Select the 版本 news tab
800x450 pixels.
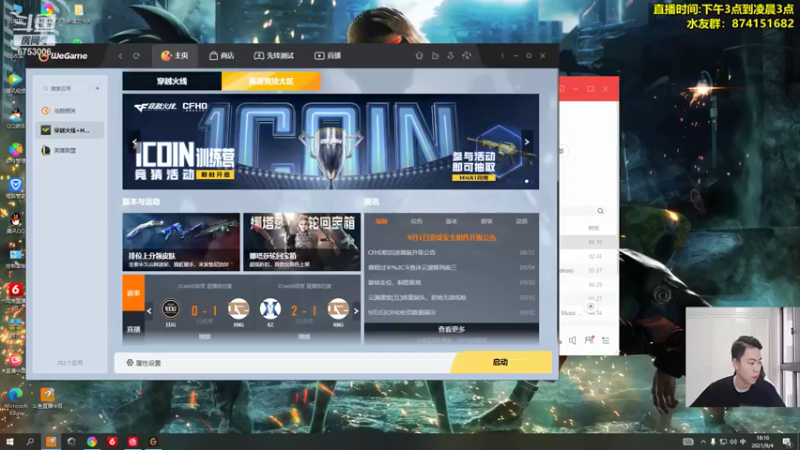coord(452,221)
